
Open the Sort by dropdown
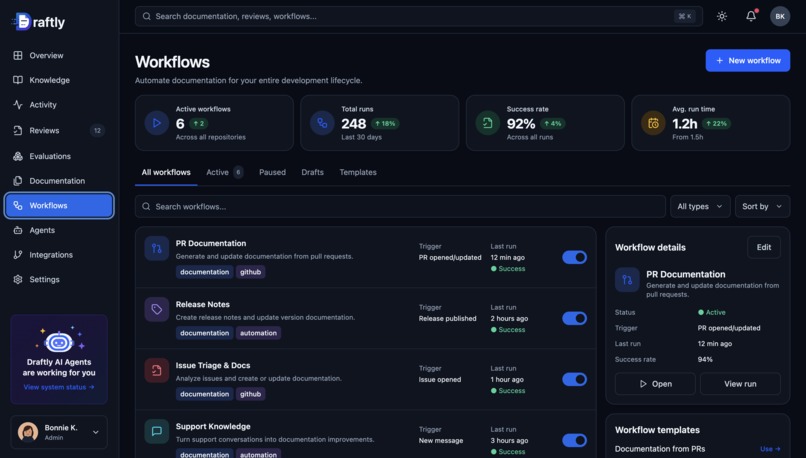pyautogui.click(x=762, y=207)
